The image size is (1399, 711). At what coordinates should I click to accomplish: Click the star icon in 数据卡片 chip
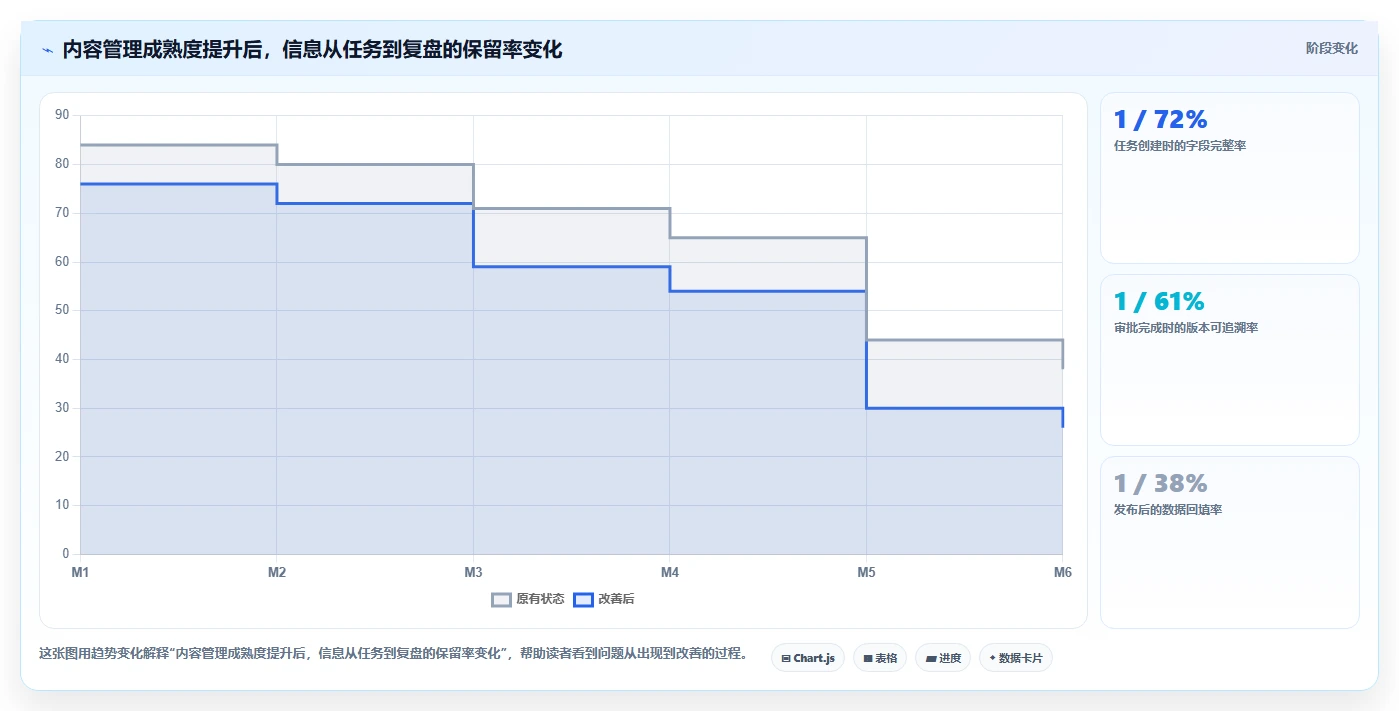tap(992, 658)
